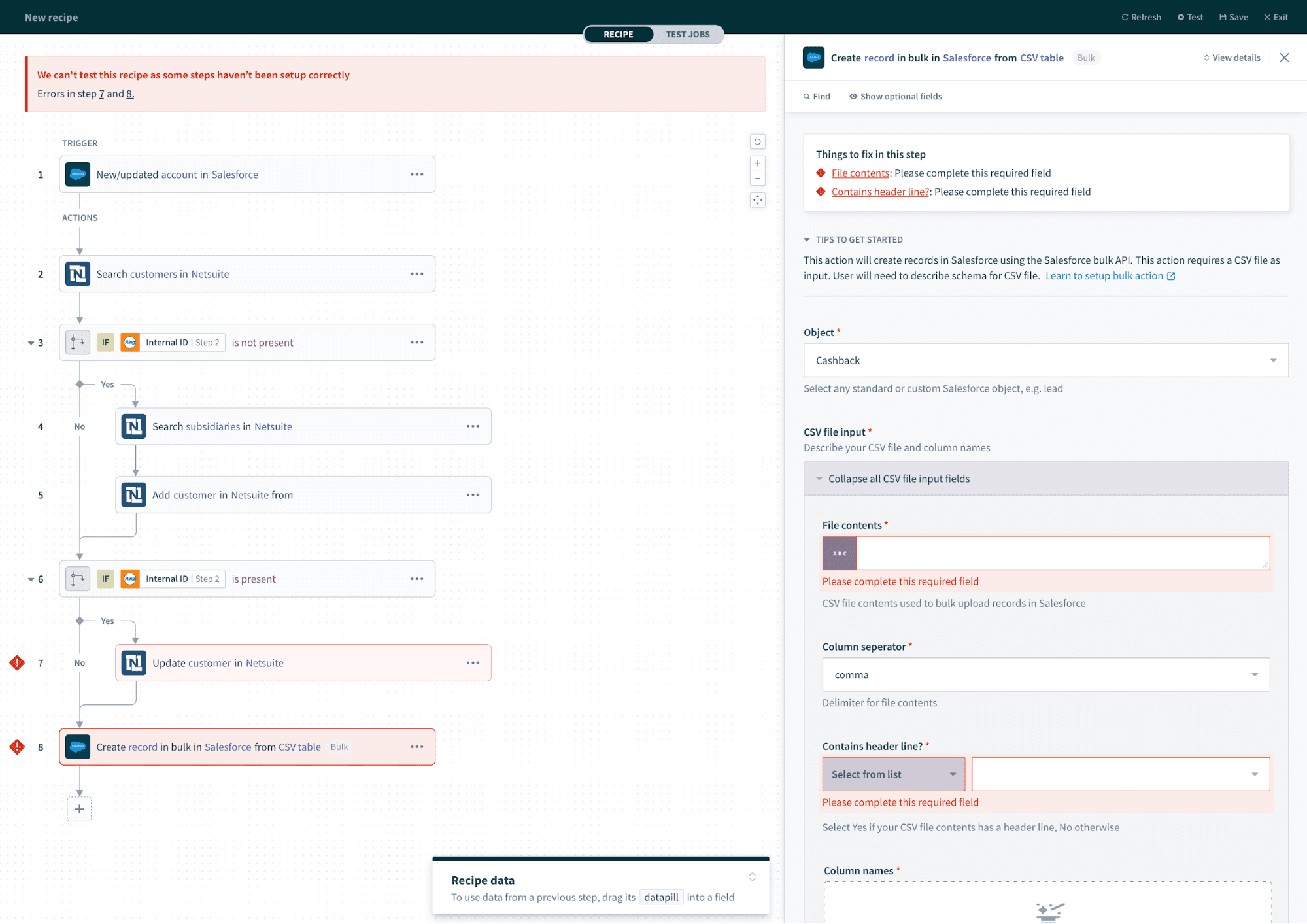Screen dimensions: 1307x924
Task: Switch to the Test Jobs tab
Action: coord(687,35)
